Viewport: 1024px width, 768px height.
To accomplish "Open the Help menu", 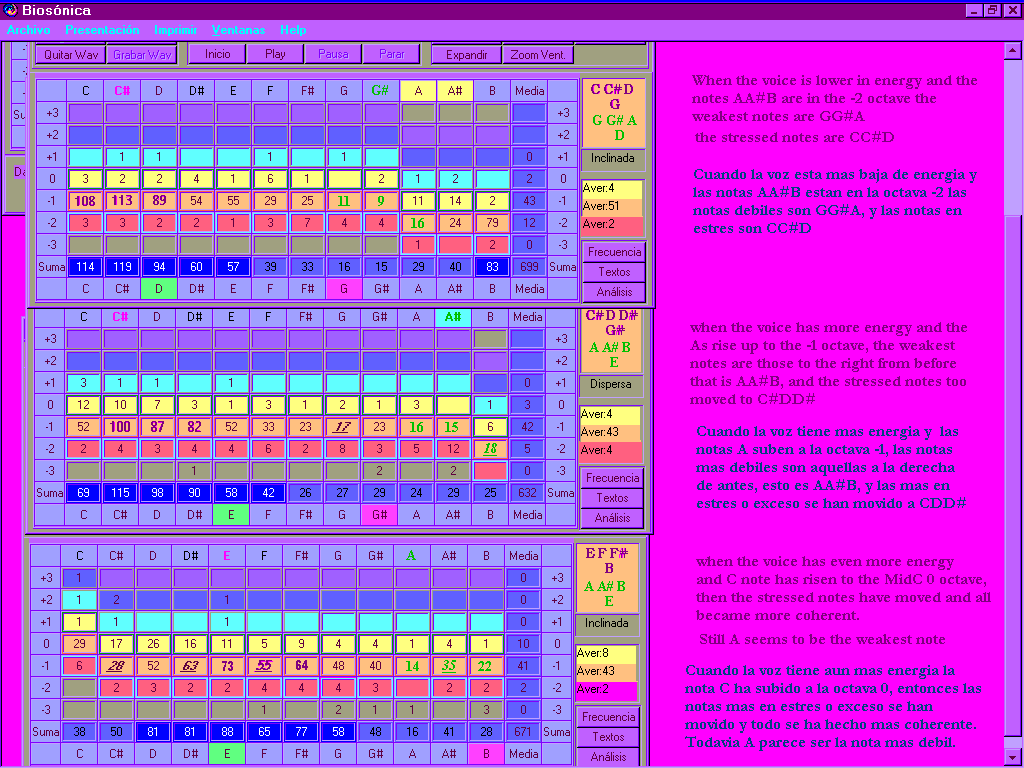I will pos(293,30).
